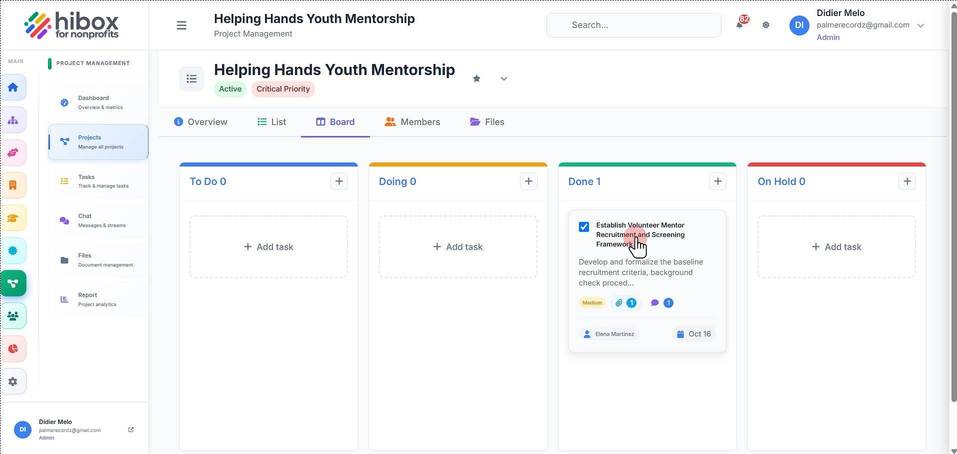Toggle the hamburger menu icon
957x454 pixels.
[x=181, y=25]
